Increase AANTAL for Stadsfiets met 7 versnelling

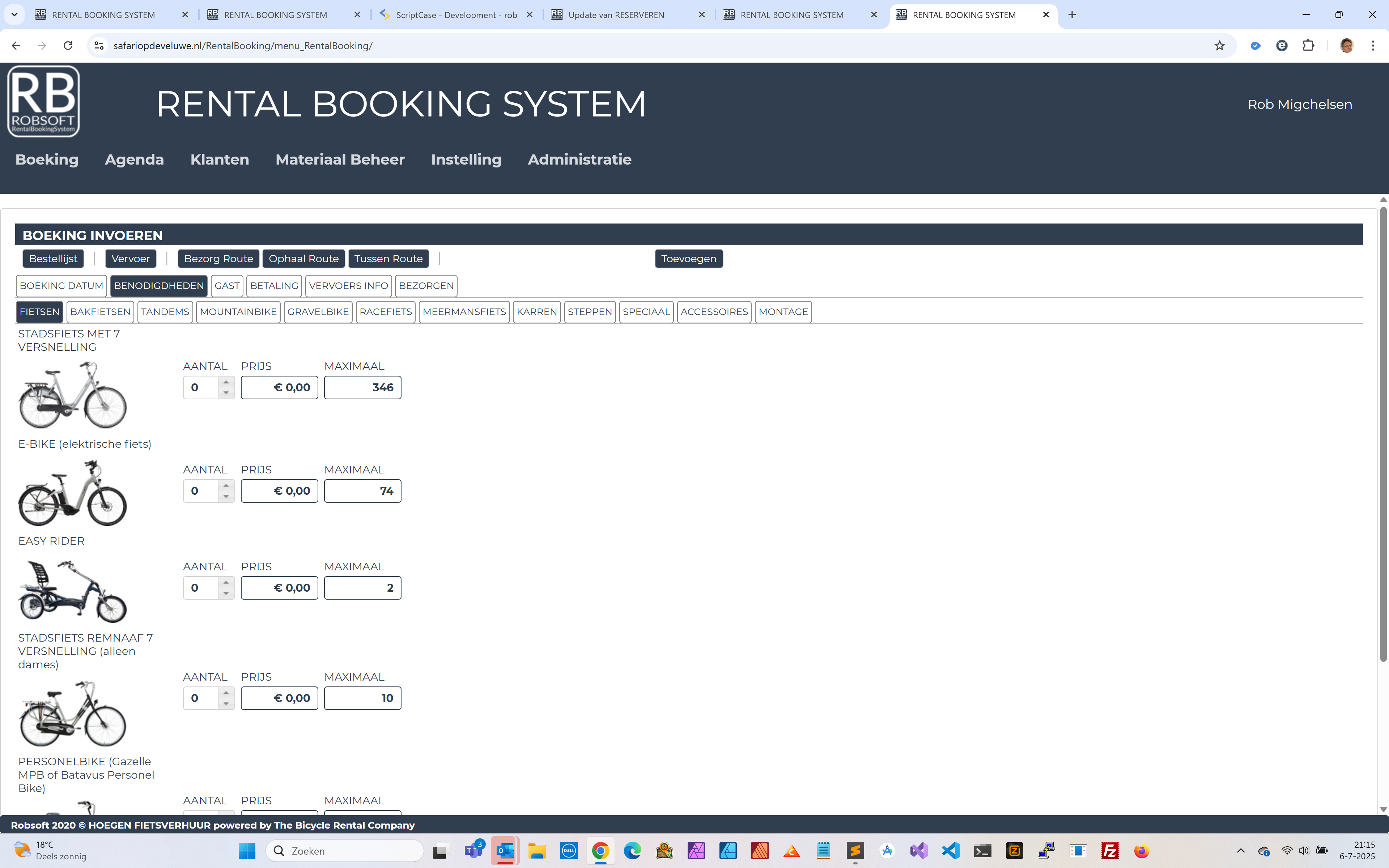click(x=226, y=382)
